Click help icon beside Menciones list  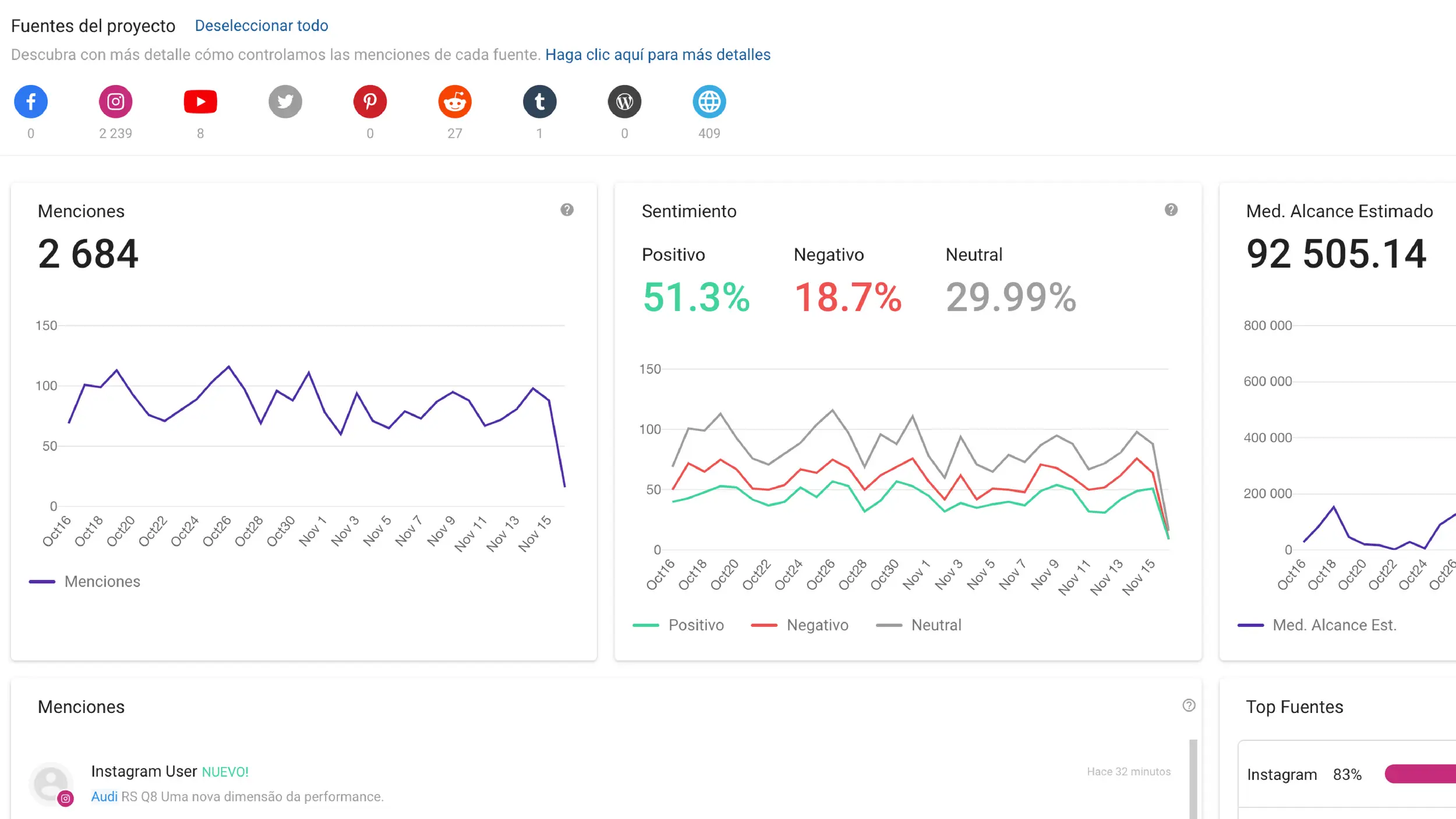(x=1189, y=705)
